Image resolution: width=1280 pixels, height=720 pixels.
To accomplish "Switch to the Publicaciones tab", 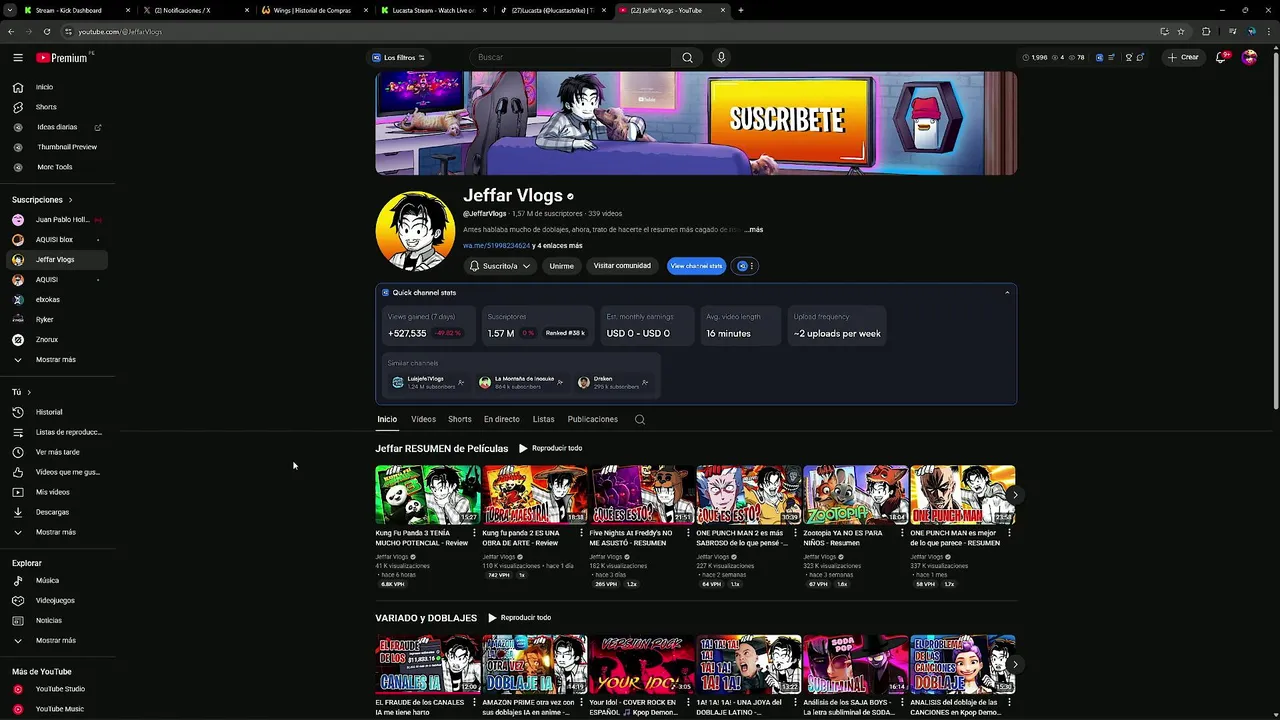I will tap(593, 419).
